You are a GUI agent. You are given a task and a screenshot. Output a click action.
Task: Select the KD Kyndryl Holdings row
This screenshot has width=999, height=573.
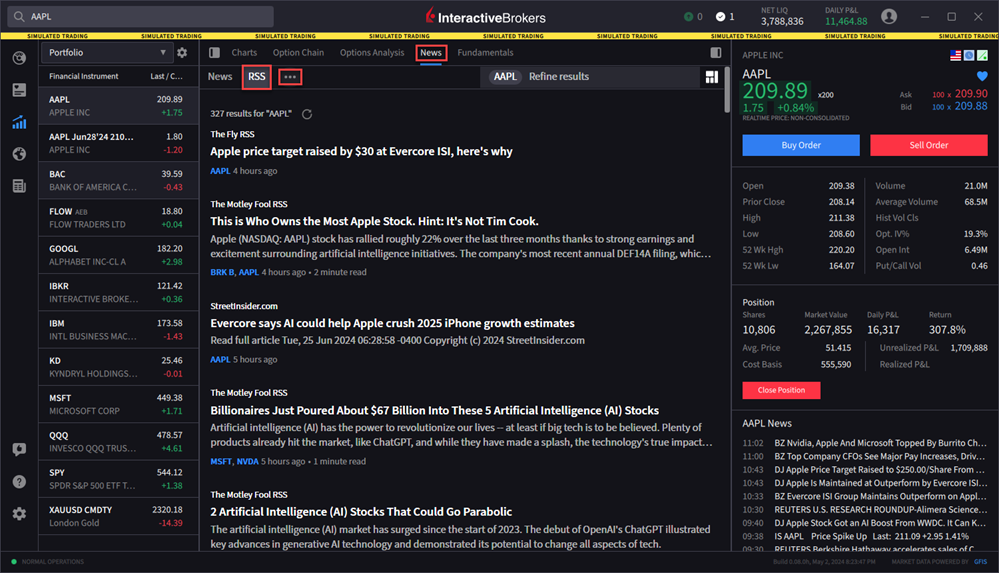pyautogui.click(x=119, y=367)
